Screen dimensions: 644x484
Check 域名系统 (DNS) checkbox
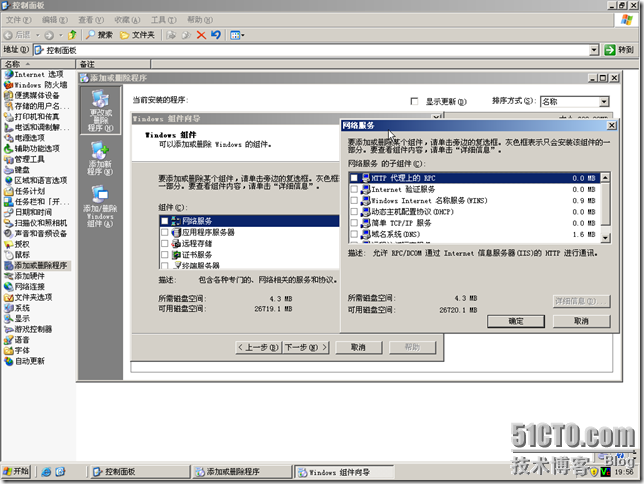[x=354, y=234]
